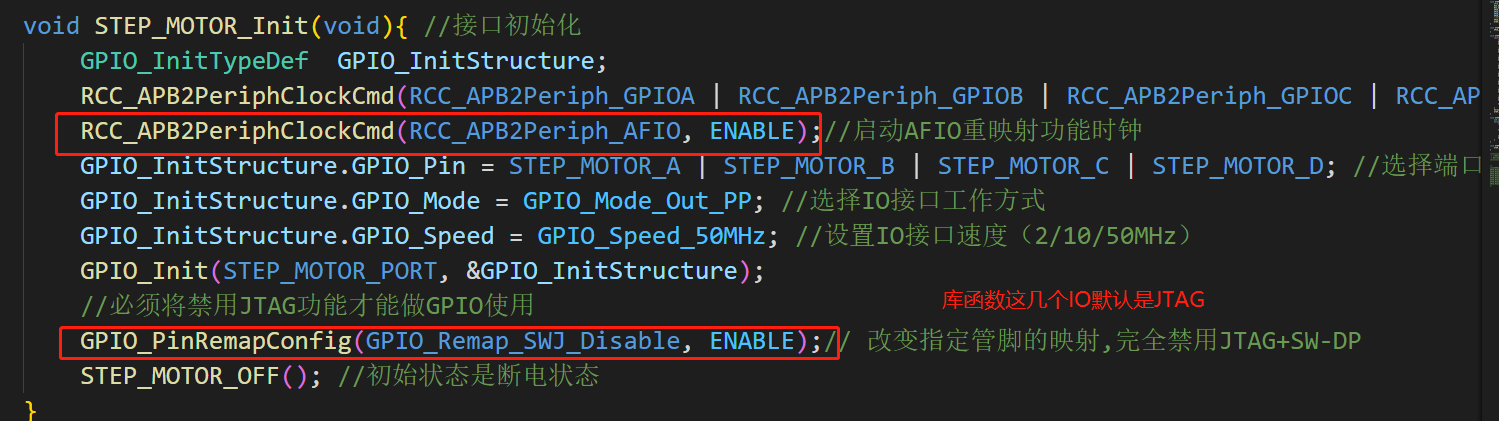The image size is (1499, 421).
Task: Click the STEP_MOTOR_D pin constant
Action: 1238,165
